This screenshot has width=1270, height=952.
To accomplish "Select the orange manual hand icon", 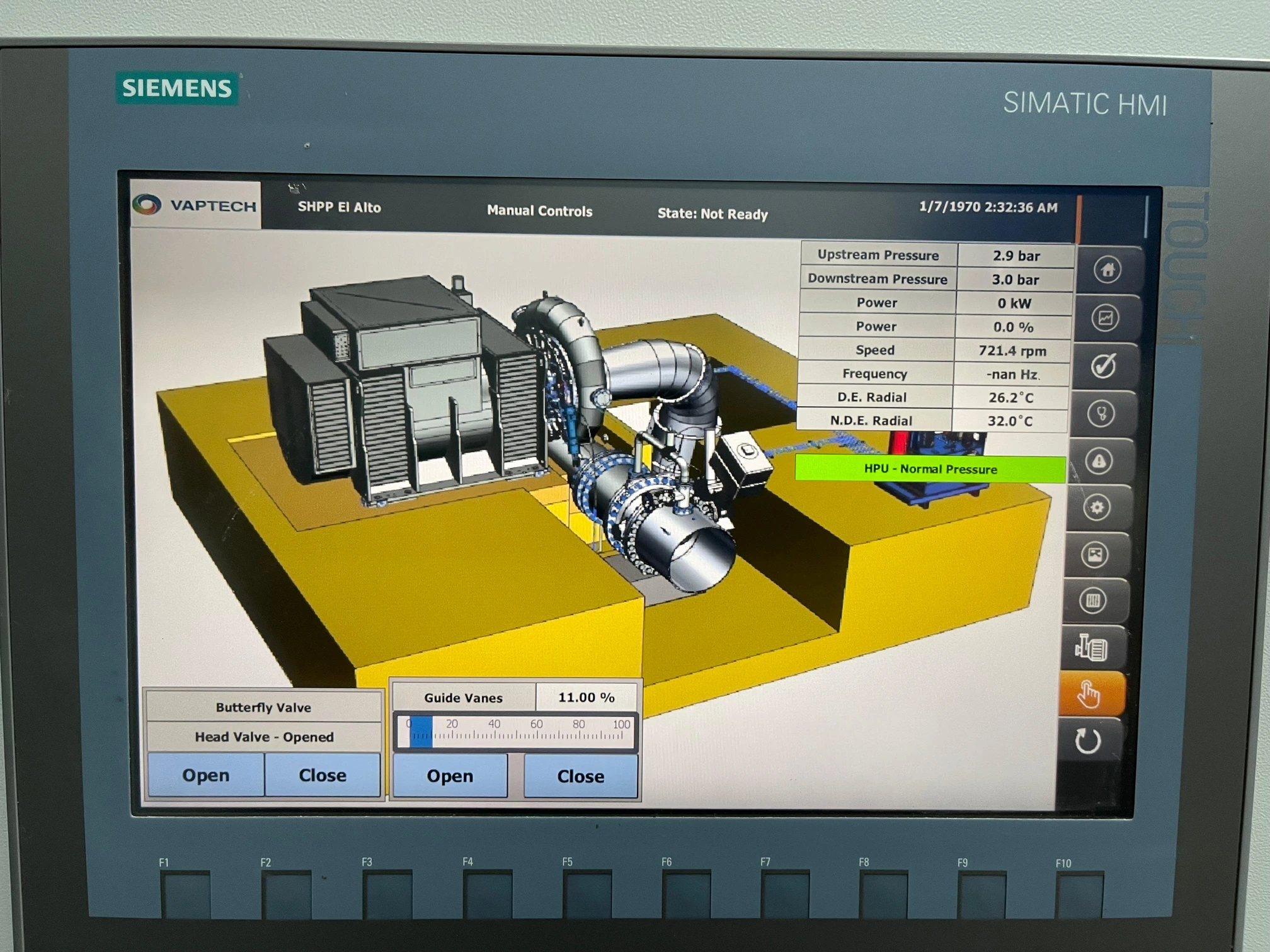I will pyautogui.click(x=1090, y=694).
